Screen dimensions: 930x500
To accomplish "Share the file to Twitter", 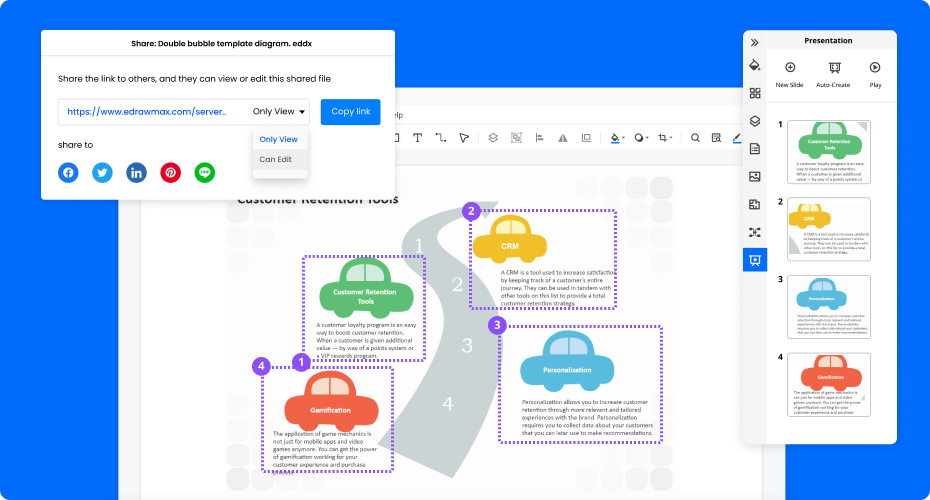I will pos(102,172).
